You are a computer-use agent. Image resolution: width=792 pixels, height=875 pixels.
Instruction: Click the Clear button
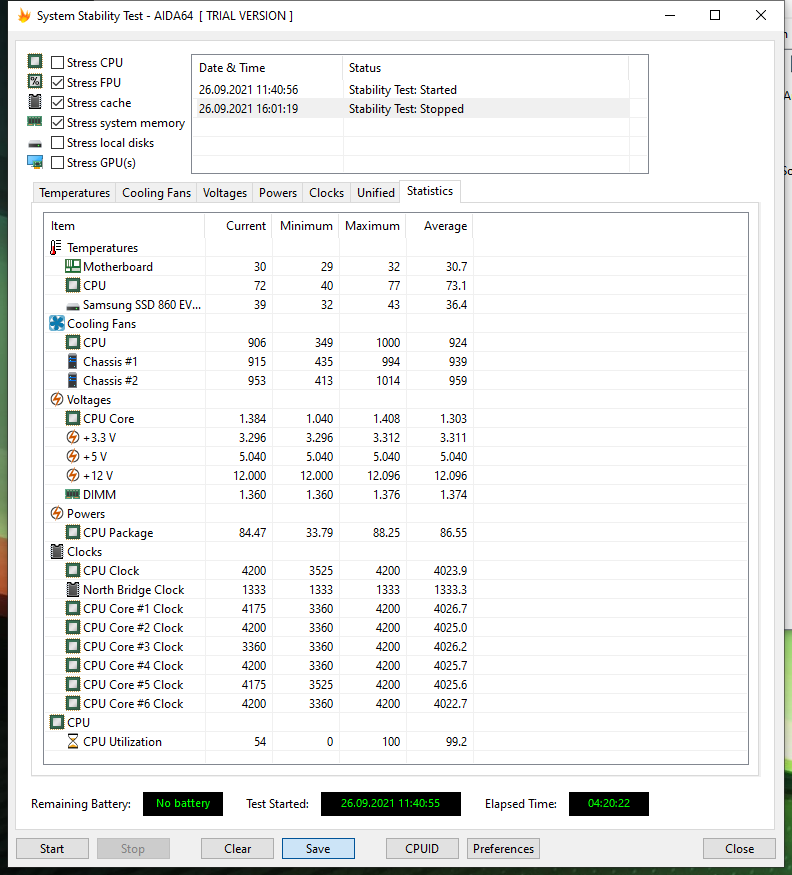click(237, 848)
